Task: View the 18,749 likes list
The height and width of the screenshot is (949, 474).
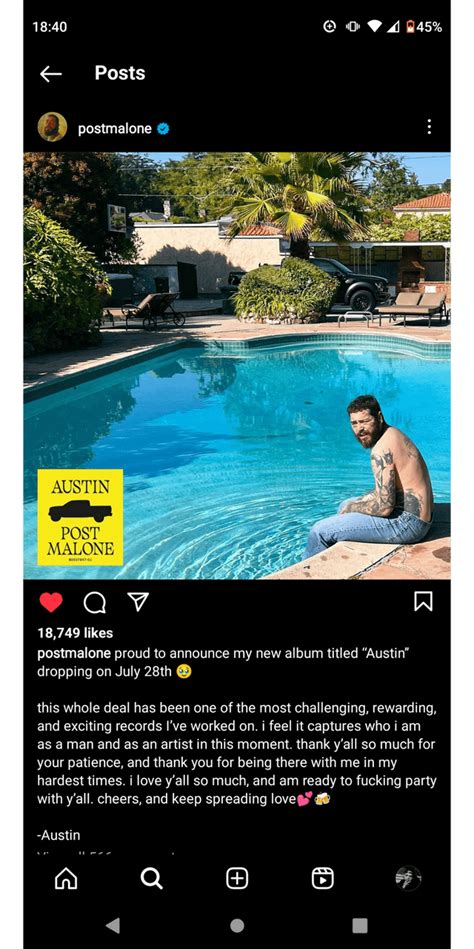Action: (x=75, y=632)
